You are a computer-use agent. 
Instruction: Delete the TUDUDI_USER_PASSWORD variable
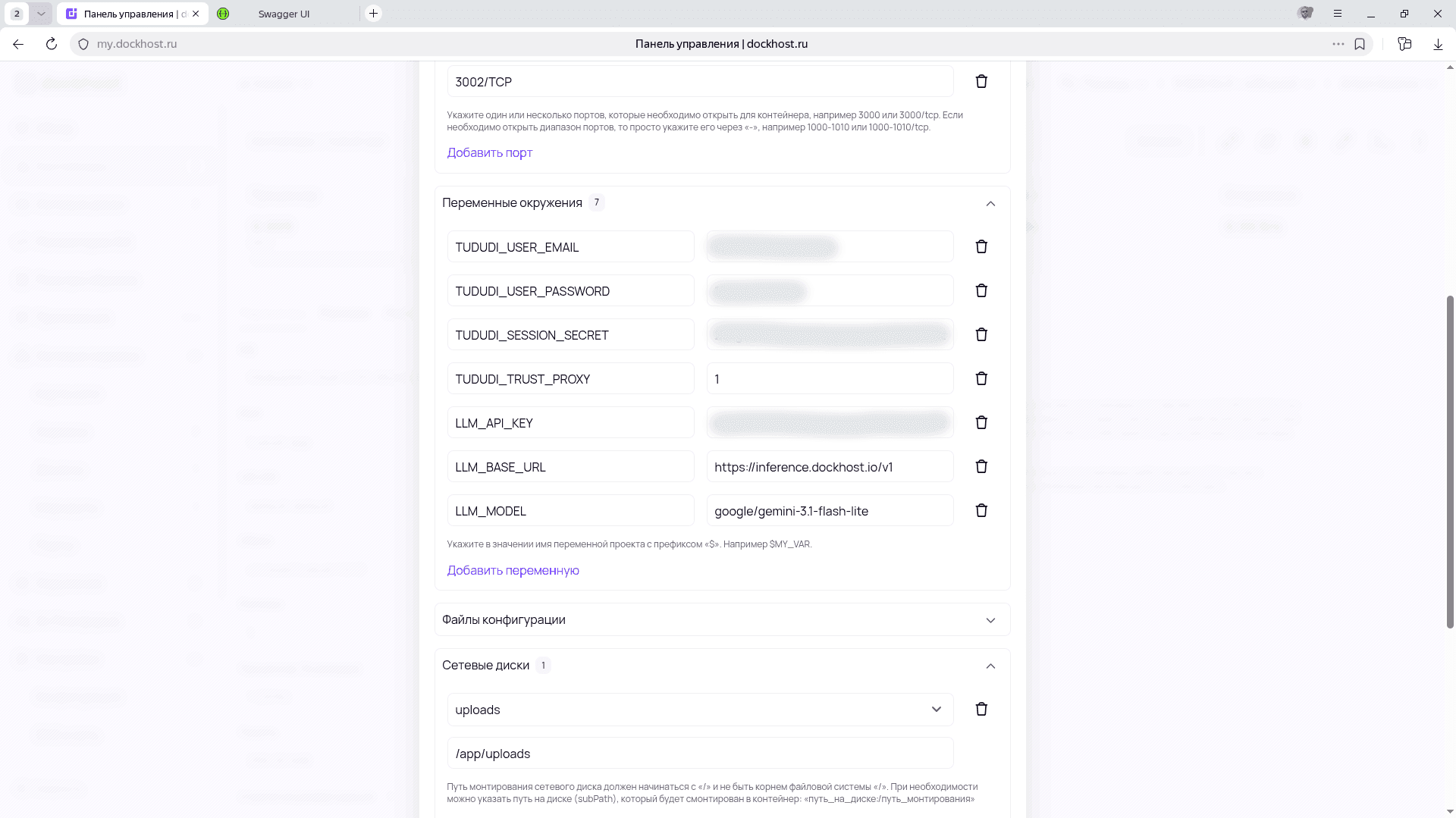pyautogui.click(x=981, y=290)
